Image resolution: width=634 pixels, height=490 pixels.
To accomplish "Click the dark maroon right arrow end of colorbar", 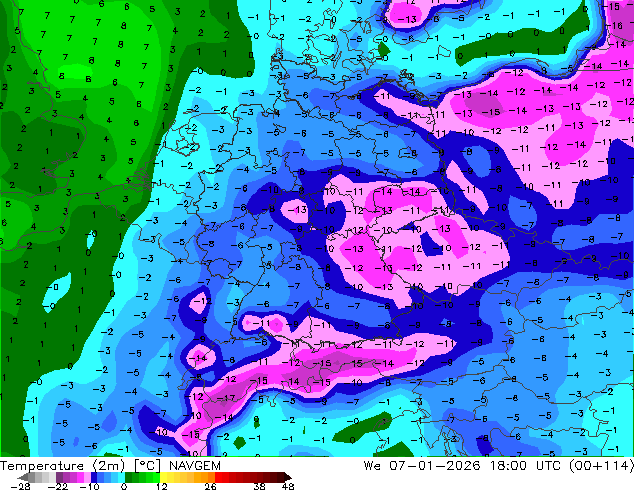I will pyautogui.click(x=287, y=477).
